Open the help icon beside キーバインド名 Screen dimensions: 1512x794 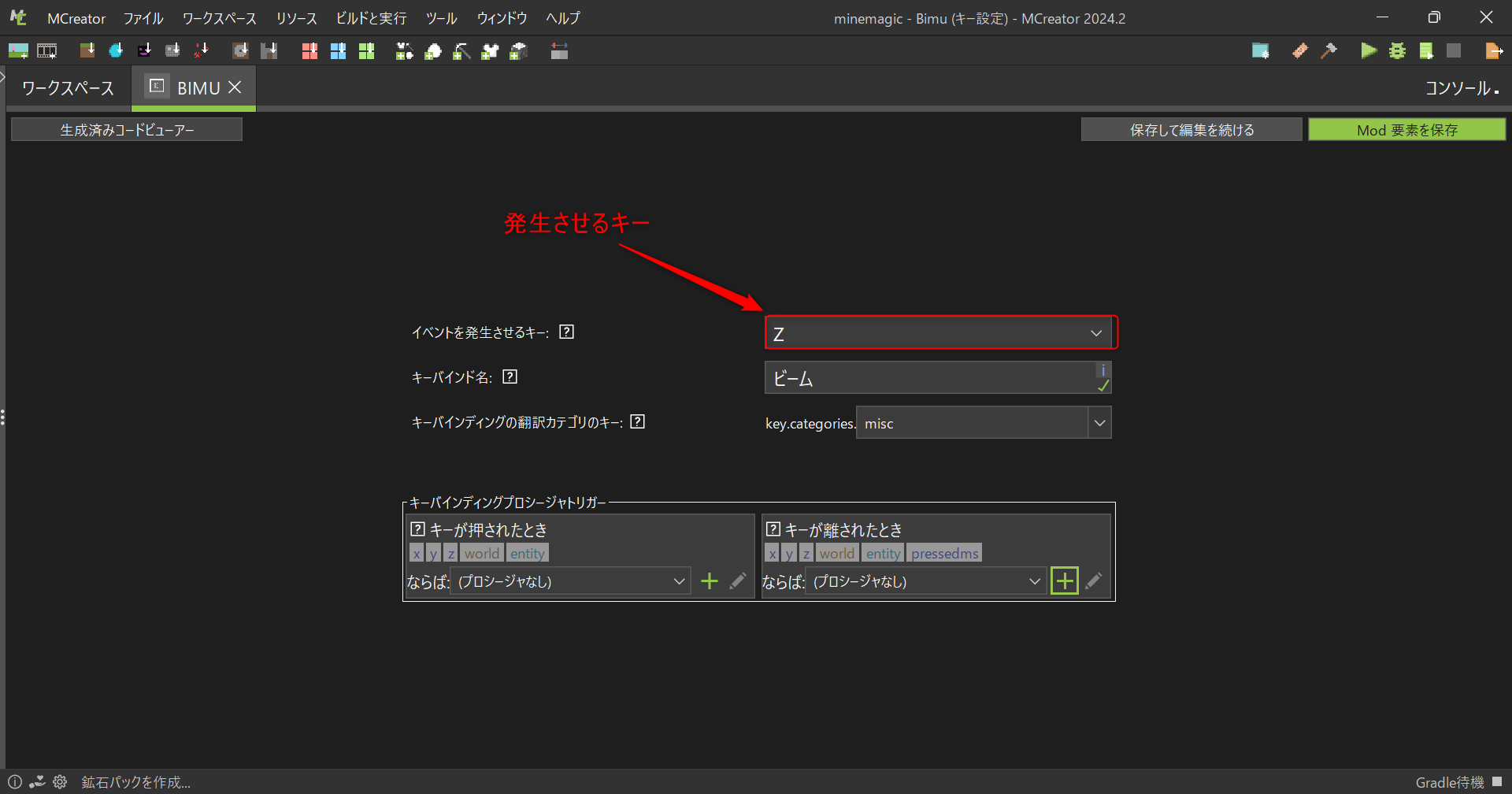pyautogui.click(x=510, y=377)
